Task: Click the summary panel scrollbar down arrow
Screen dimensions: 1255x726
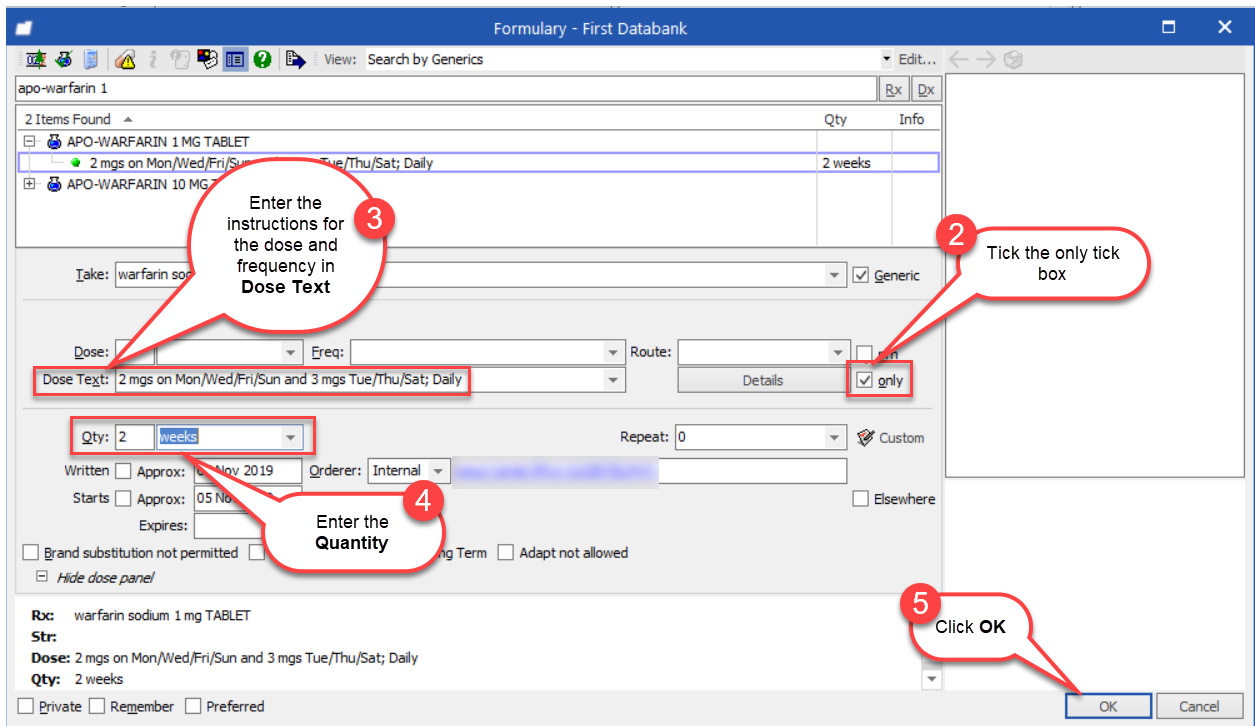Action: (x=932, y=680)
